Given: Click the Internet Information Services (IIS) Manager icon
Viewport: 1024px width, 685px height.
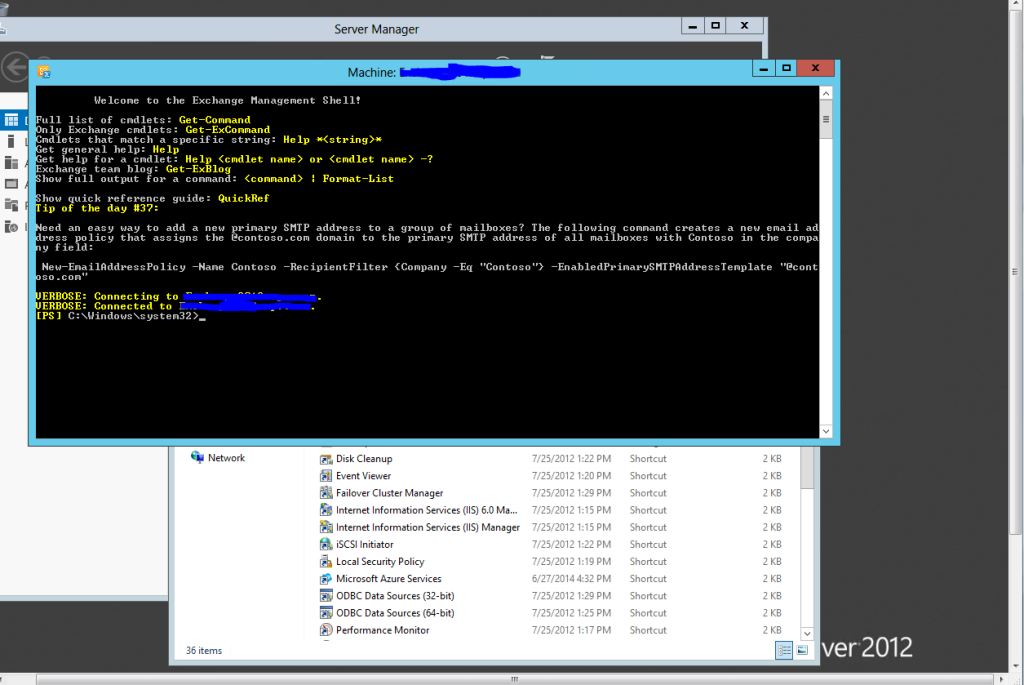Looking at the screenshot, I should 326,527.
